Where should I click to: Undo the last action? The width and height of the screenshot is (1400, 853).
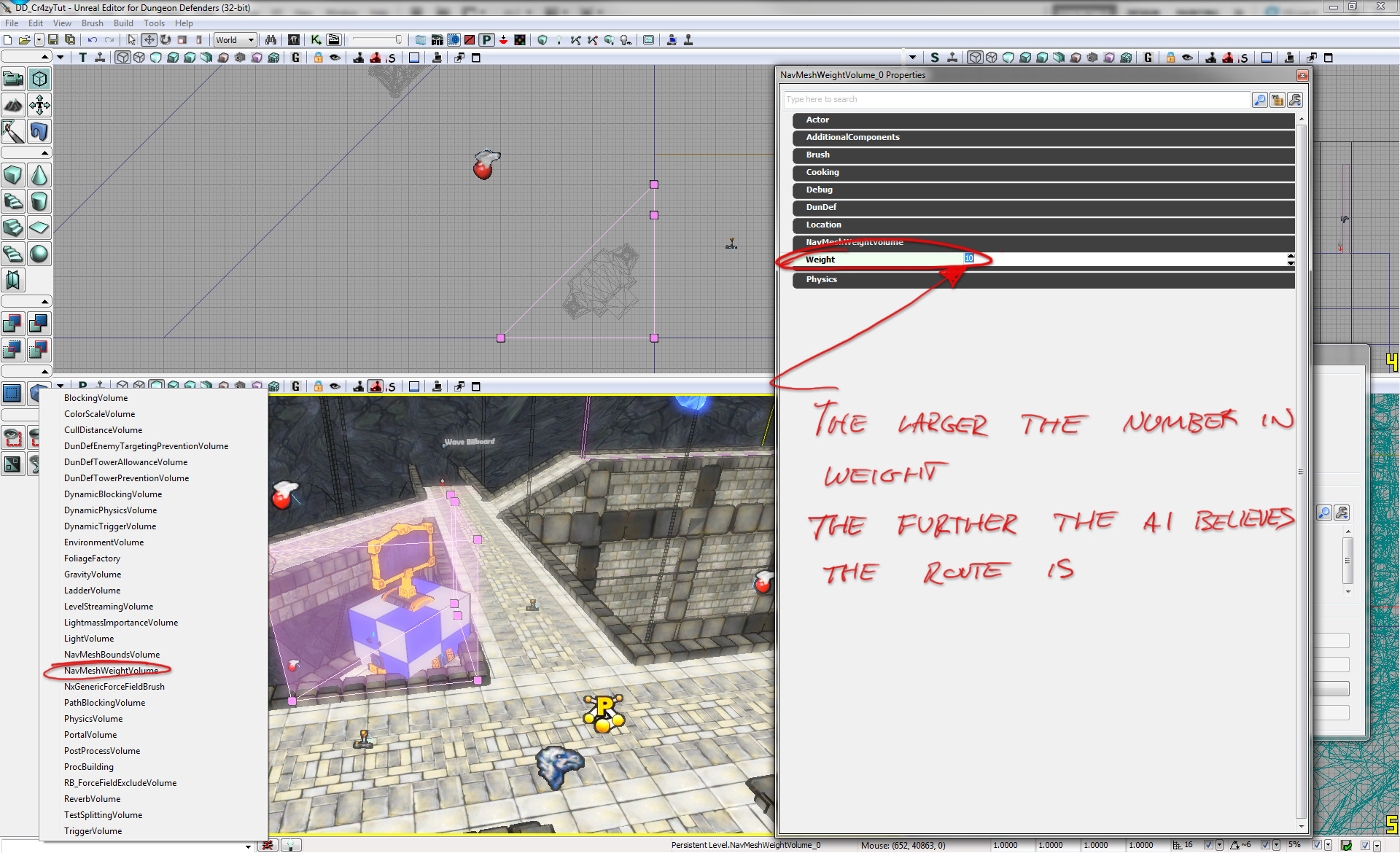[93, 40]
